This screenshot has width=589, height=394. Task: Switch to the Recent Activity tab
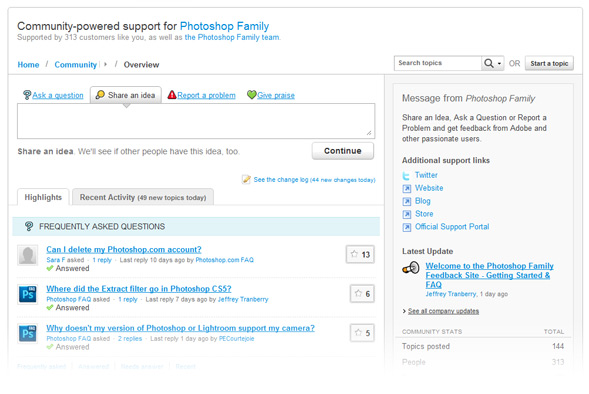[x=143, y=197]
